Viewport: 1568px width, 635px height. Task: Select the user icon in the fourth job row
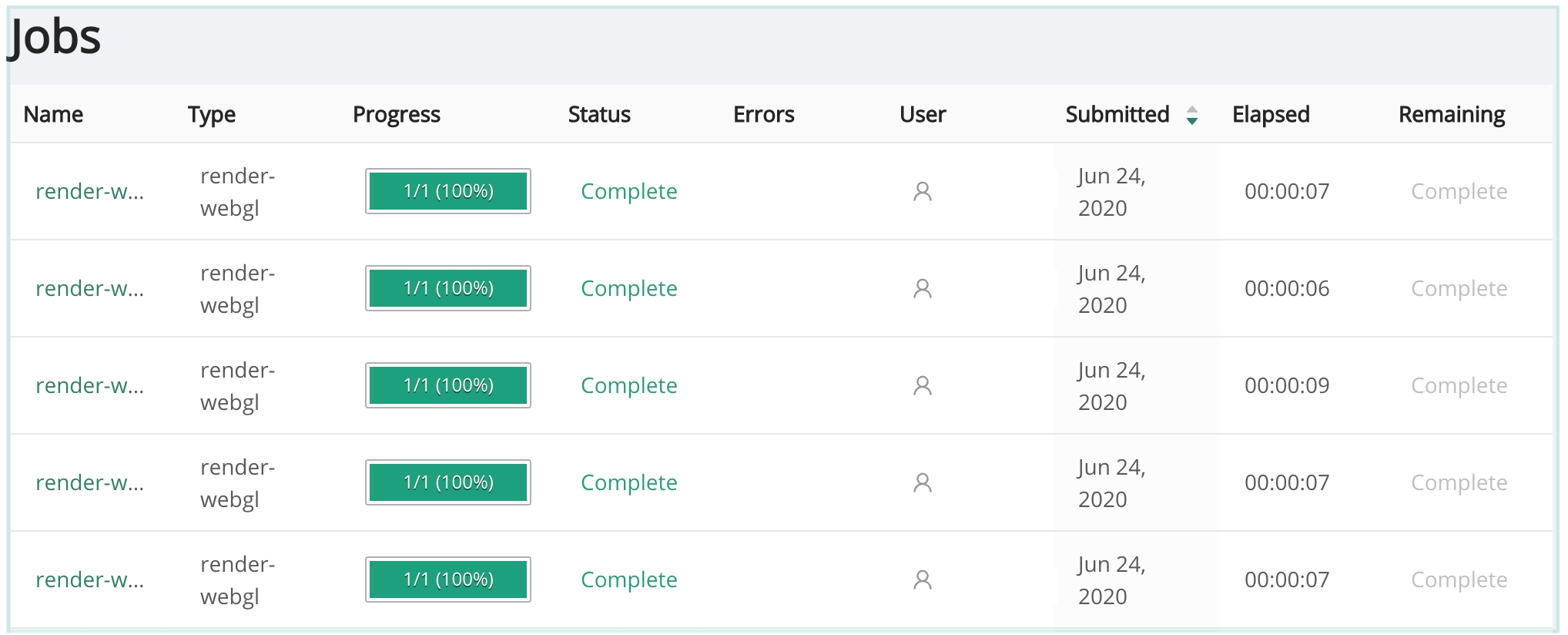(x=922, y=482)
